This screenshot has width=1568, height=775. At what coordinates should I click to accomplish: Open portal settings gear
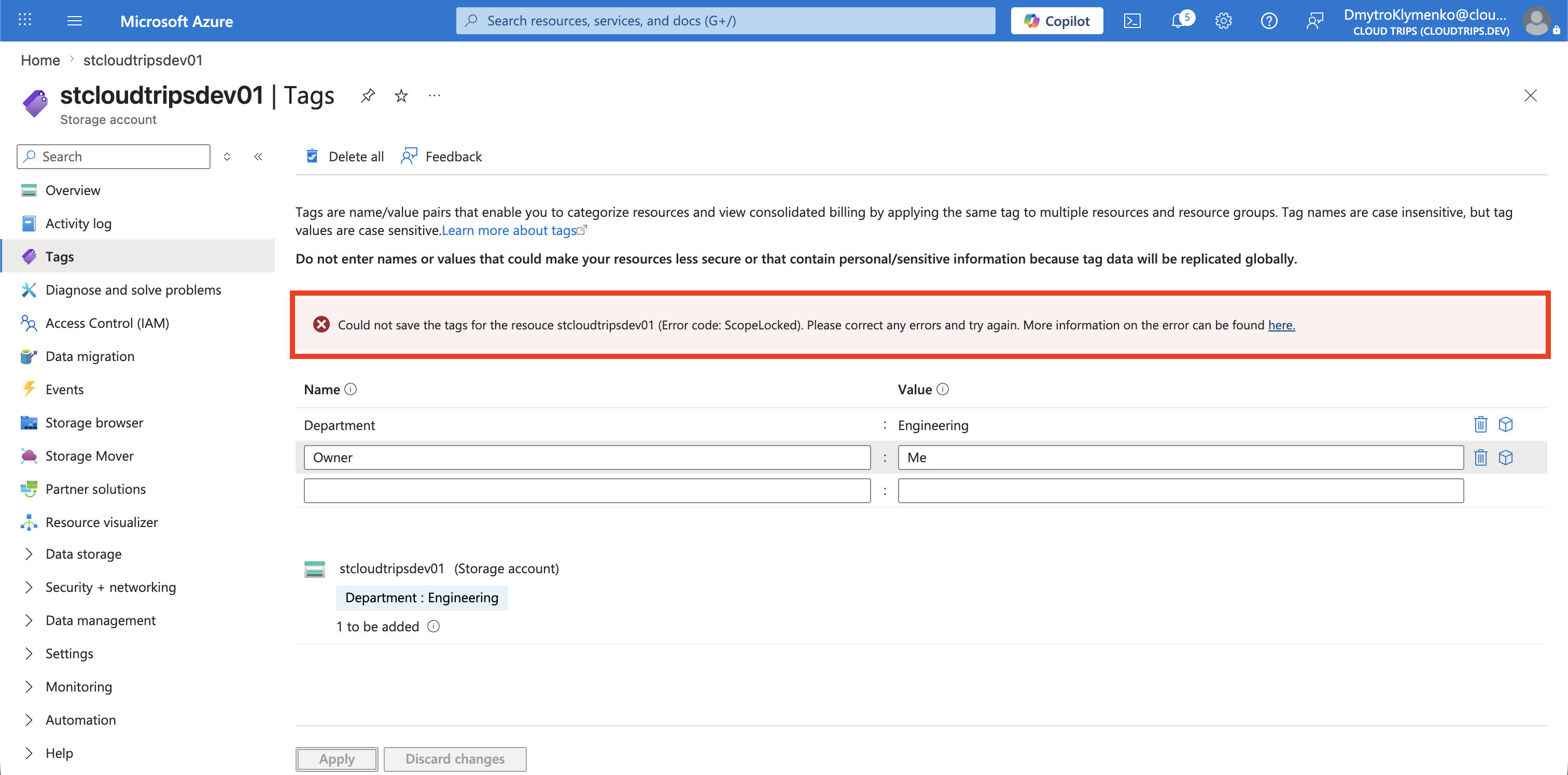(1224, 21)
